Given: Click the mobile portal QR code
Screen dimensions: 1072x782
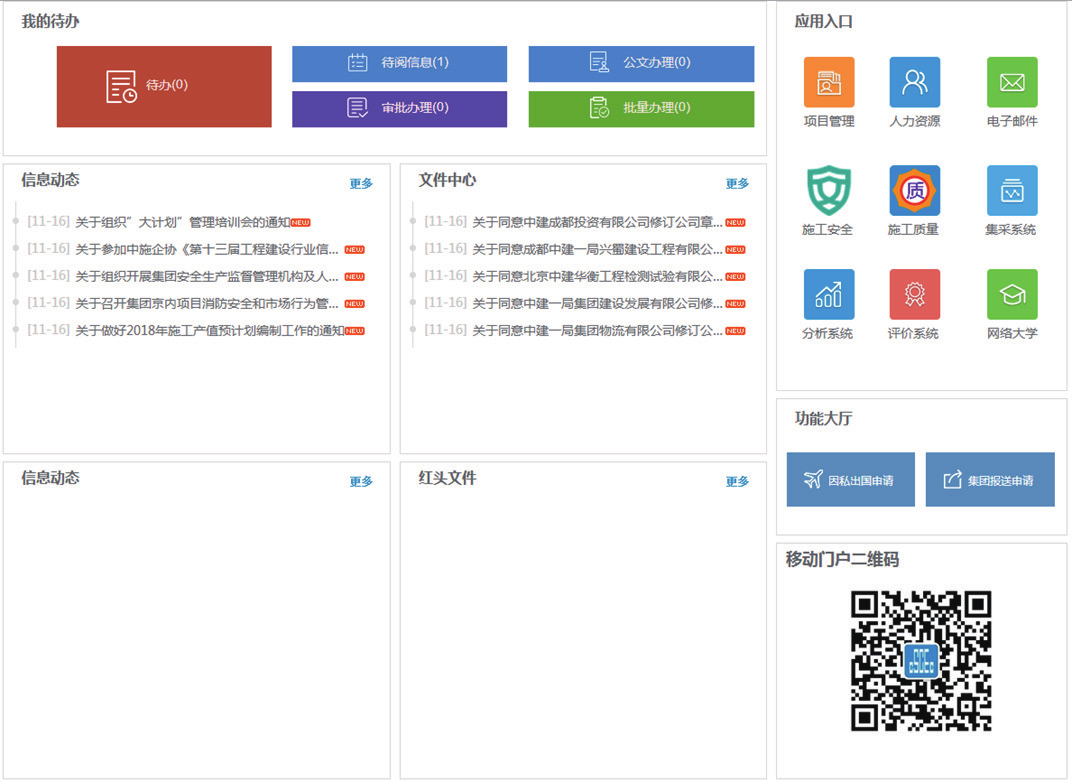Looking at the screenshot, I should coord(921,661).
